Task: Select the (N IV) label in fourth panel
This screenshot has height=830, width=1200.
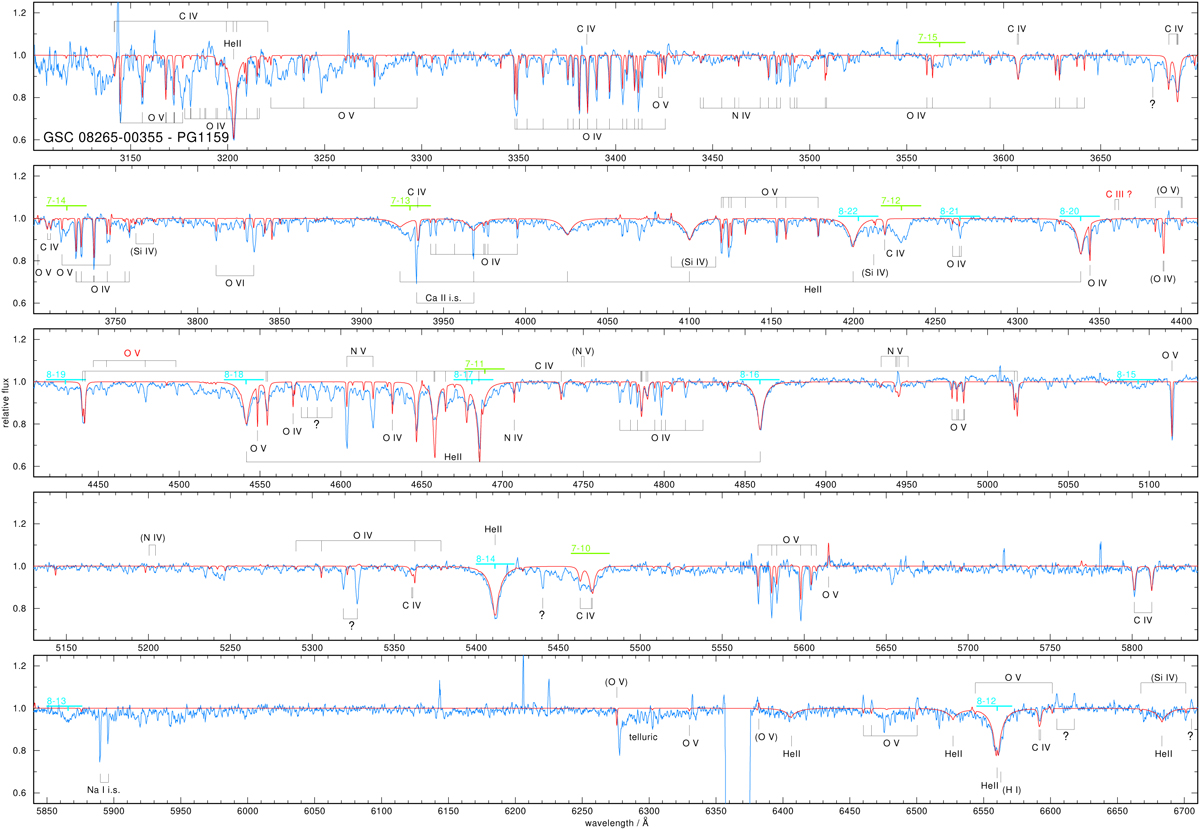Action: click(152, 538)
